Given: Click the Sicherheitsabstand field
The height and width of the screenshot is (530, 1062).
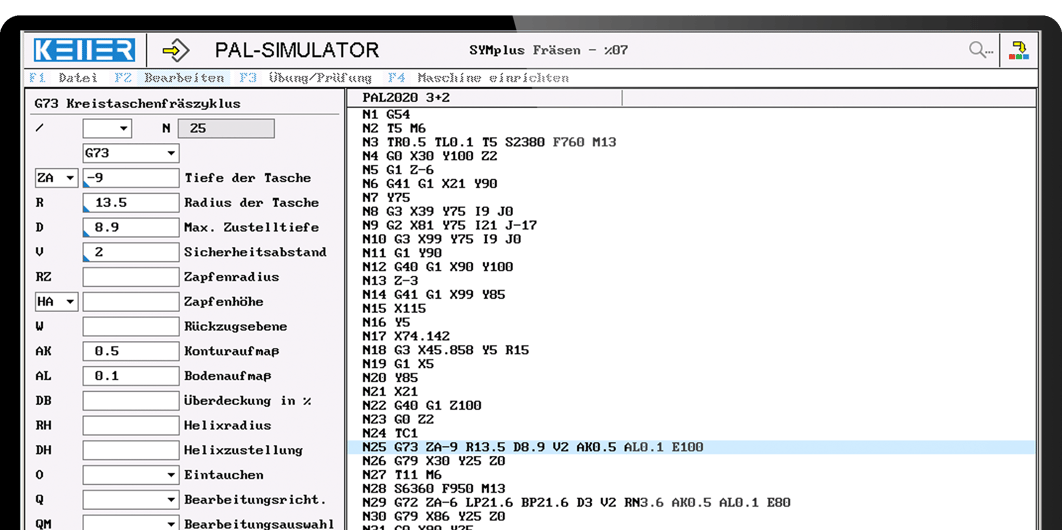Looking at the screenshot, I should (x=131, y=252).
